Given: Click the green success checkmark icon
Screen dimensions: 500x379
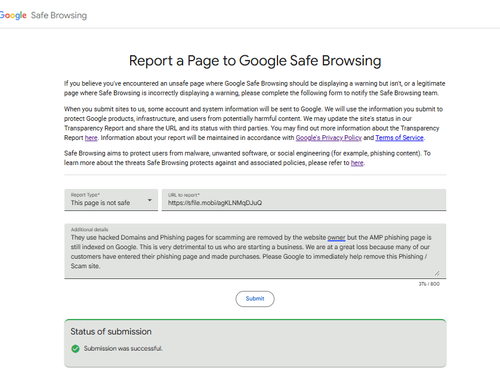Looking at the screenshot, I should (75, 349).
